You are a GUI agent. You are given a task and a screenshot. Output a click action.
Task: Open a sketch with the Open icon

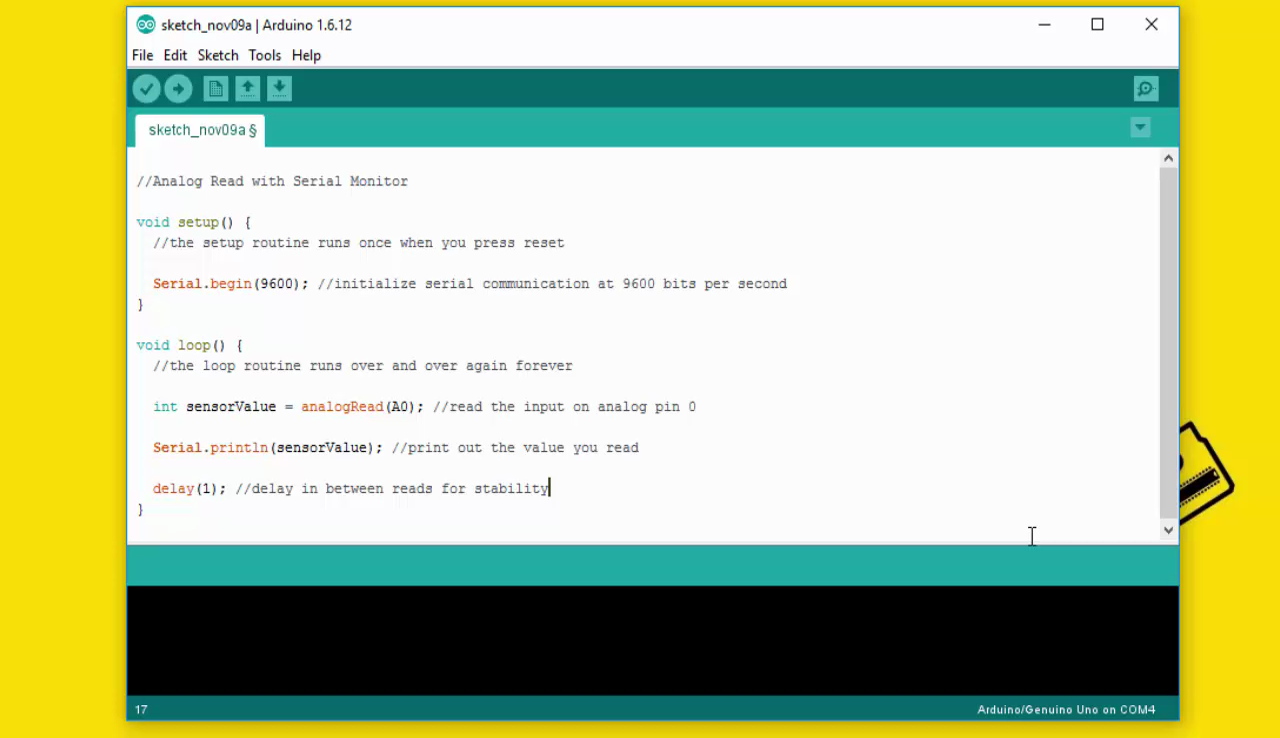coord(248,89)
